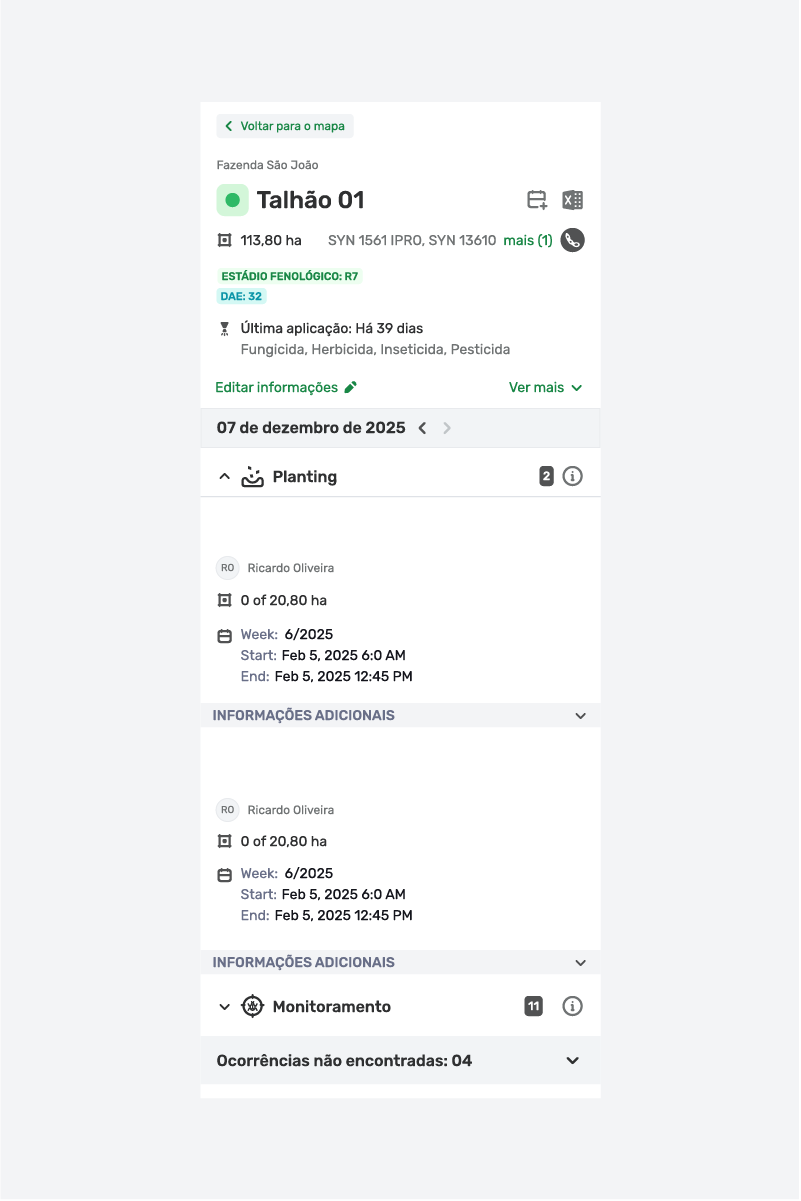Expand the Monitoramento section chevron
Viewport: 801px width, 1201px height.
coord(224,1007)
